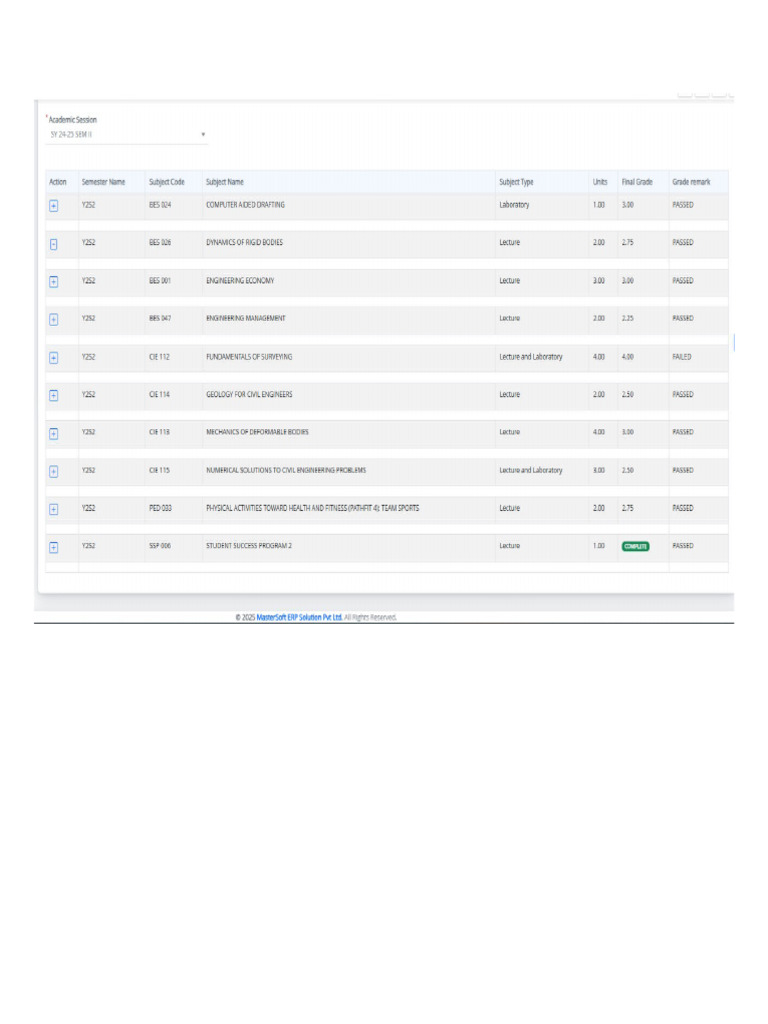Viewport: 768px width, 1024px height.
Task: Select subject code BES 047
Action: (x=160, y=318)
